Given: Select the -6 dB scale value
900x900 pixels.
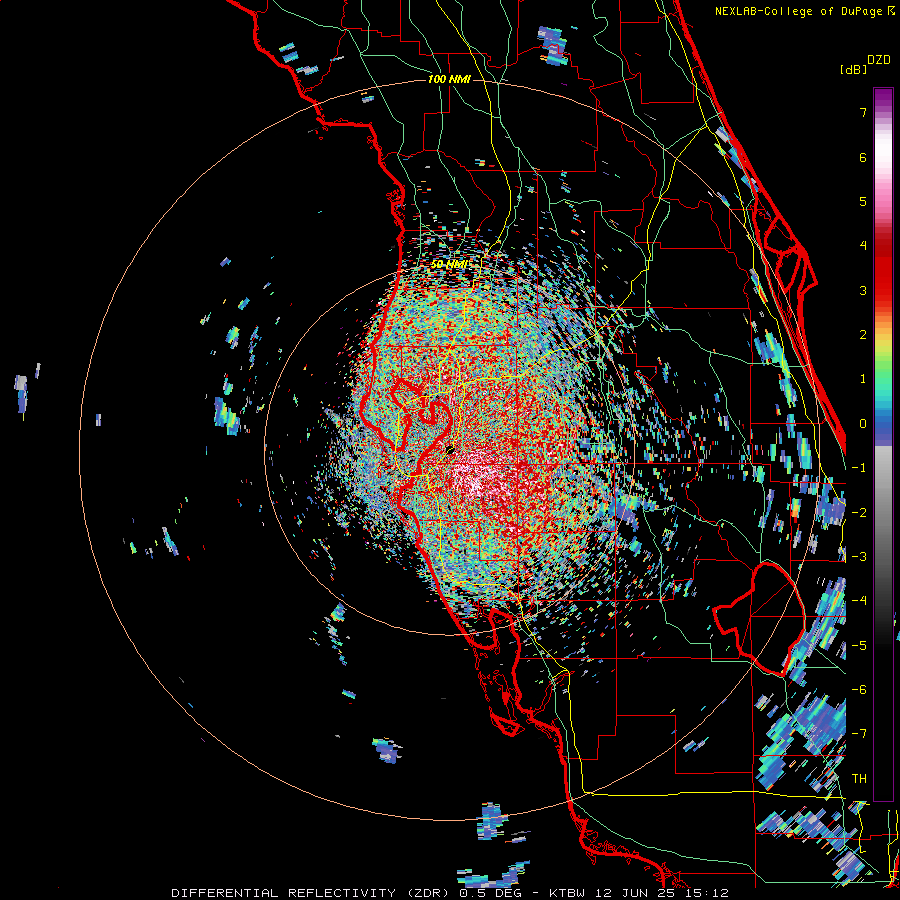Looking at the screenshot, I should click(x=859, y=689).
